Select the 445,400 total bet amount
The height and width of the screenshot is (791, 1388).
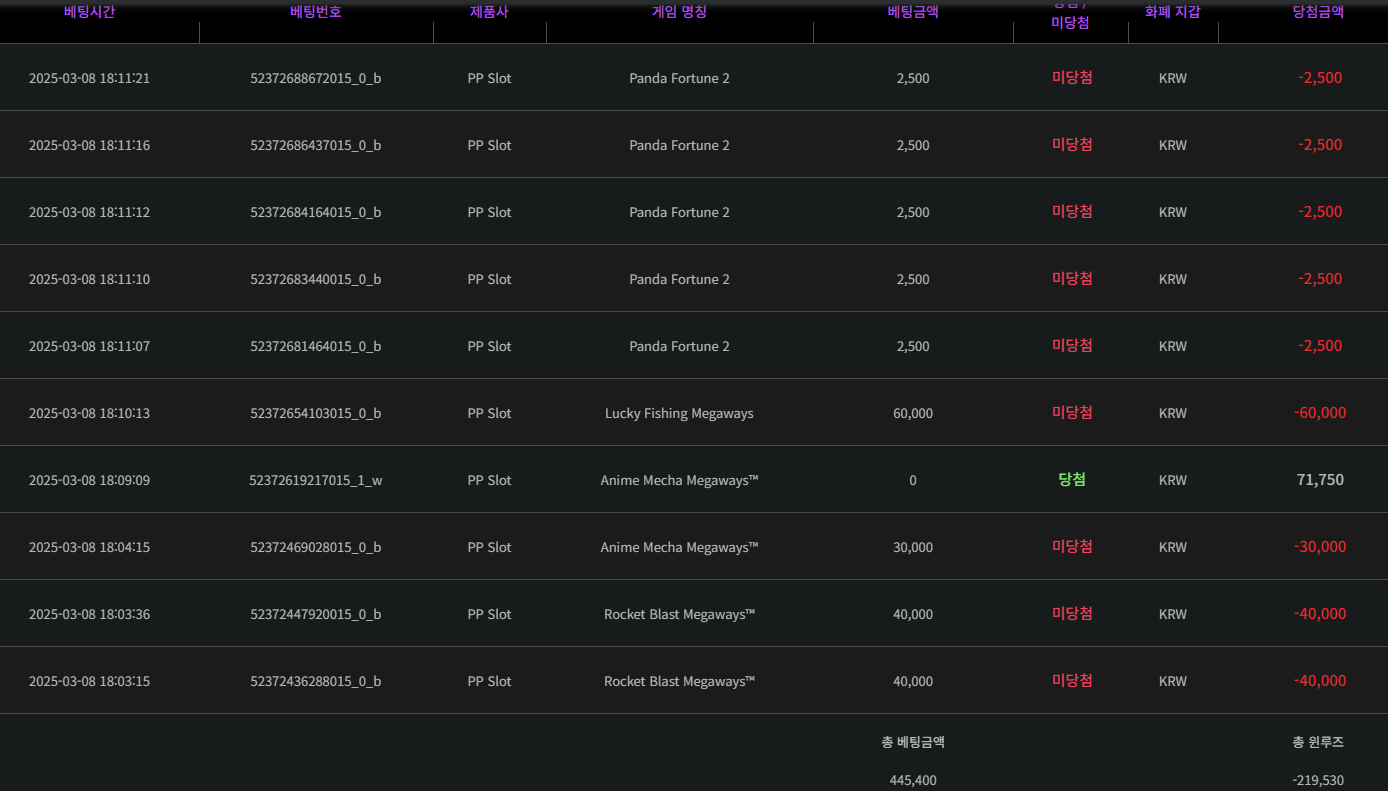(913, 780)
